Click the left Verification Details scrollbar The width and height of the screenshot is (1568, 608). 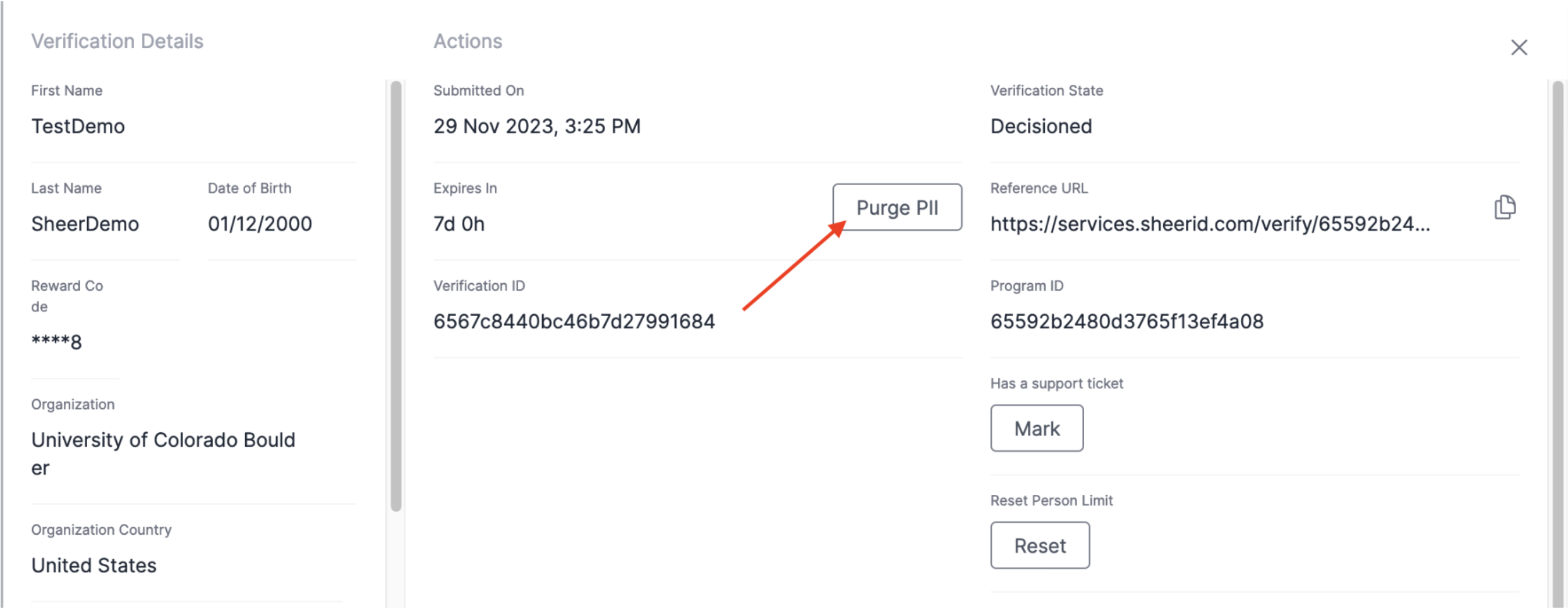396,296
